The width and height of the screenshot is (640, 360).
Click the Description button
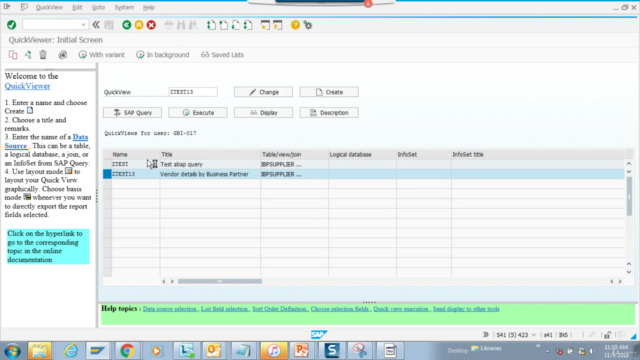click(x=329, y=113)
